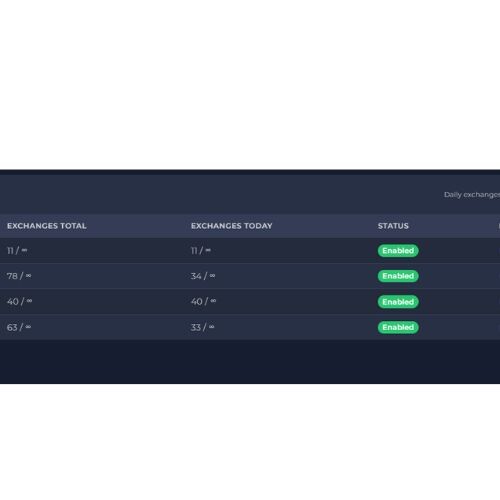Select the 40 / ∞ exchanges total cell

20,302
